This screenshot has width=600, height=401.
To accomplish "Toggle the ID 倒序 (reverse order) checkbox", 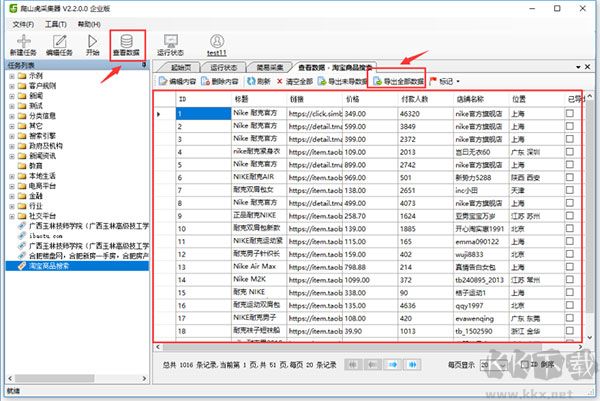I will [525, 365].
